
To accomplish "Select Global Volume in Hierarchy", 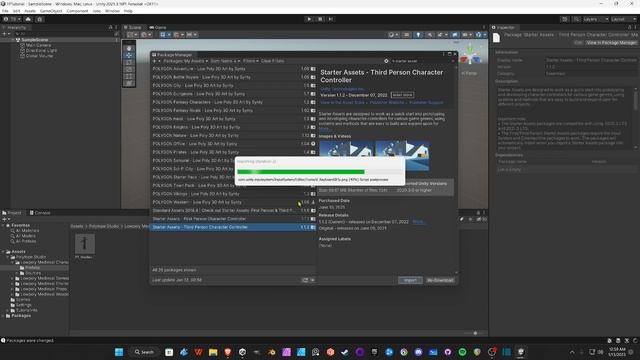I will [x=39, y=56].
